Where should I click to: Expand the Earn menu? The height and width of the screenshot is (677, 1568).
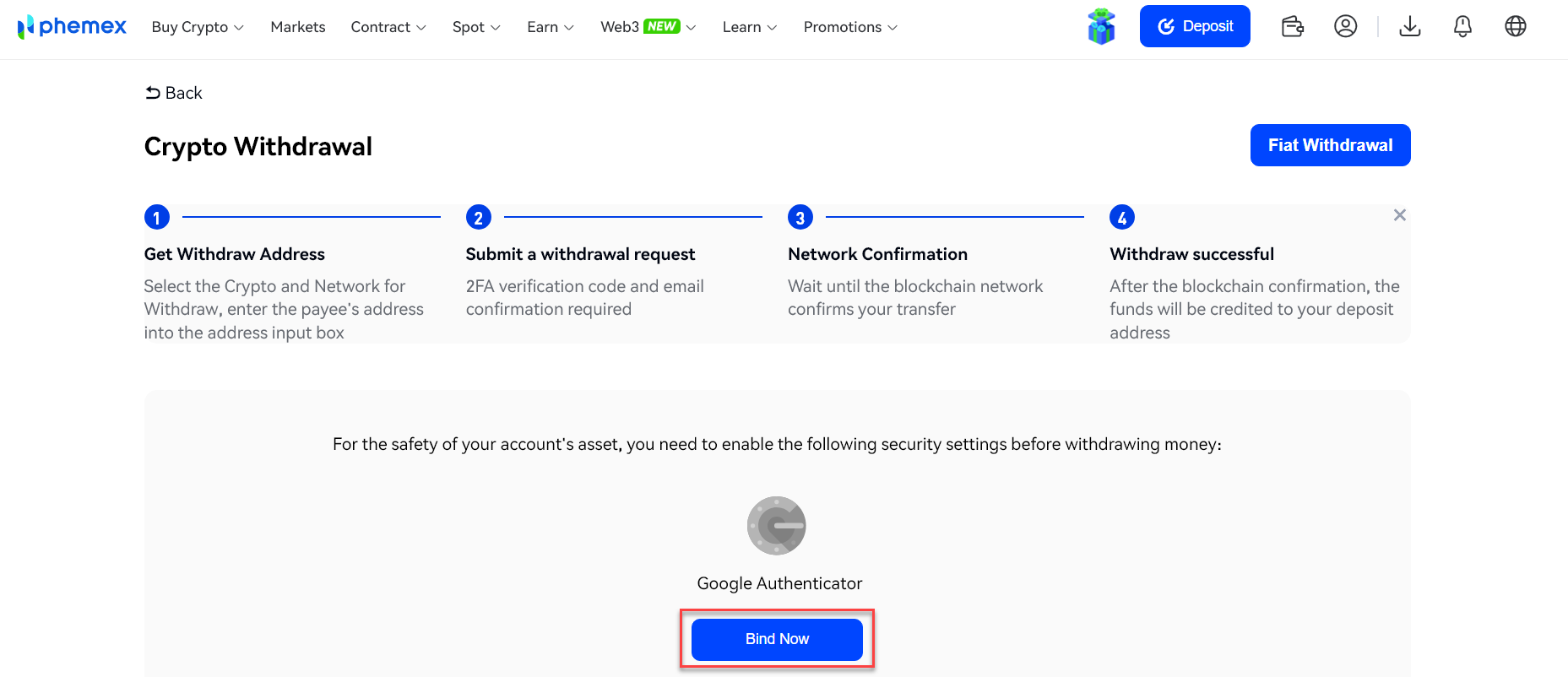tap(551, 27)
